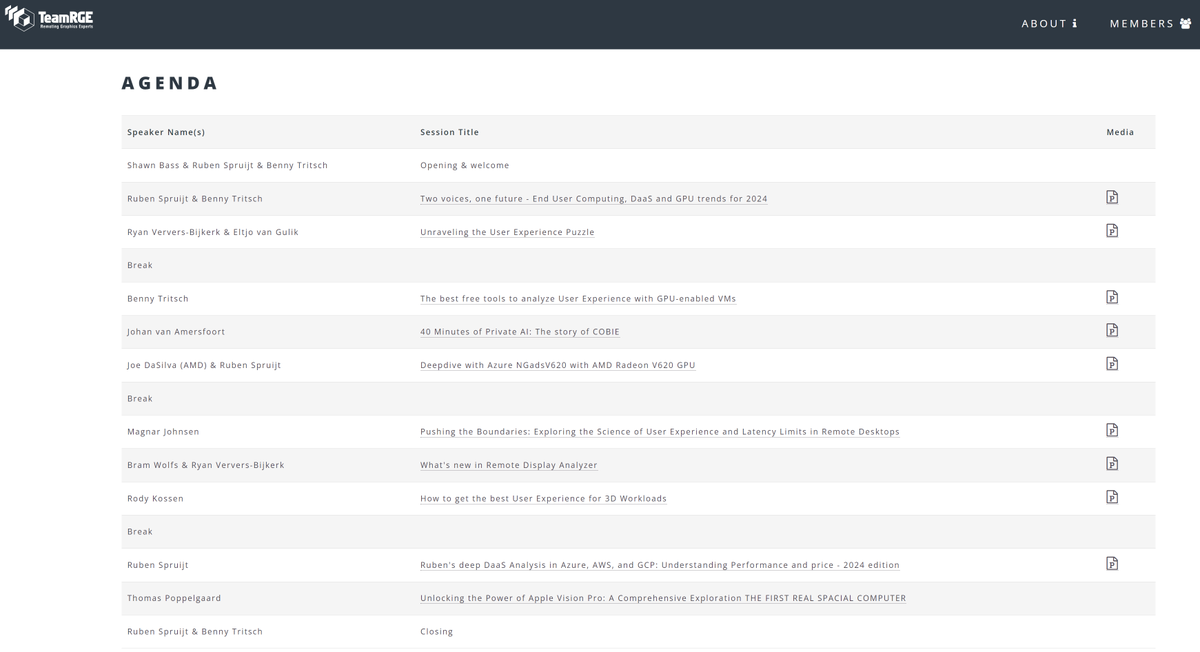Open slides icon for 3D Workloads session

pyautogui.click(x=1112, y=497)
